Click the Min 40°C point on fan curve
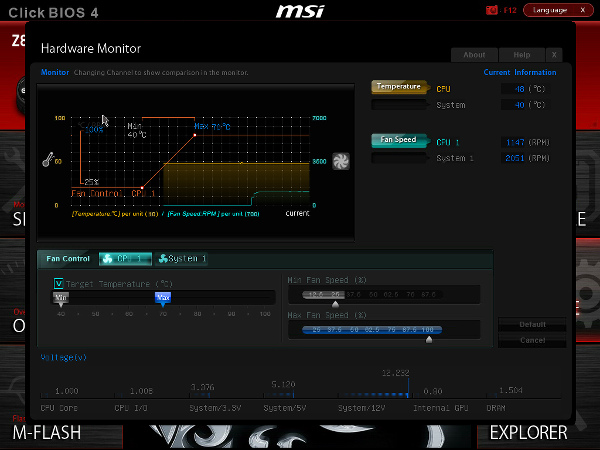600x450 pixels. pos(142,188)
